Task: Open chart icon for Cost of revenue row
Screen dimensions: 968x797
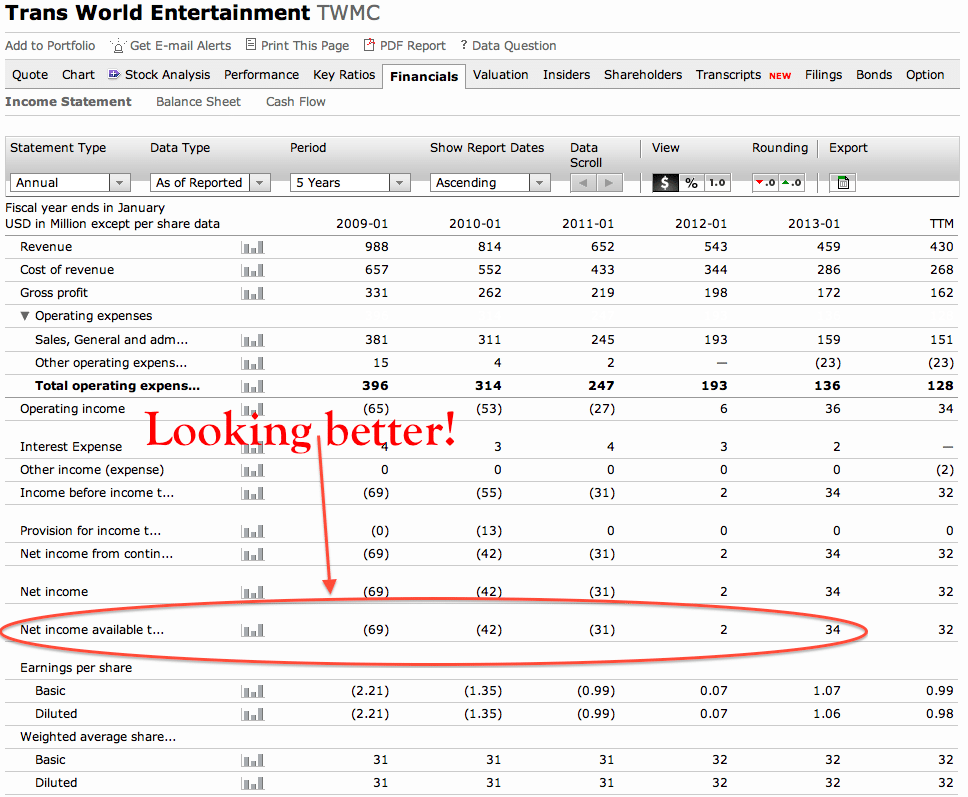Action: click(x=252, y=270)
